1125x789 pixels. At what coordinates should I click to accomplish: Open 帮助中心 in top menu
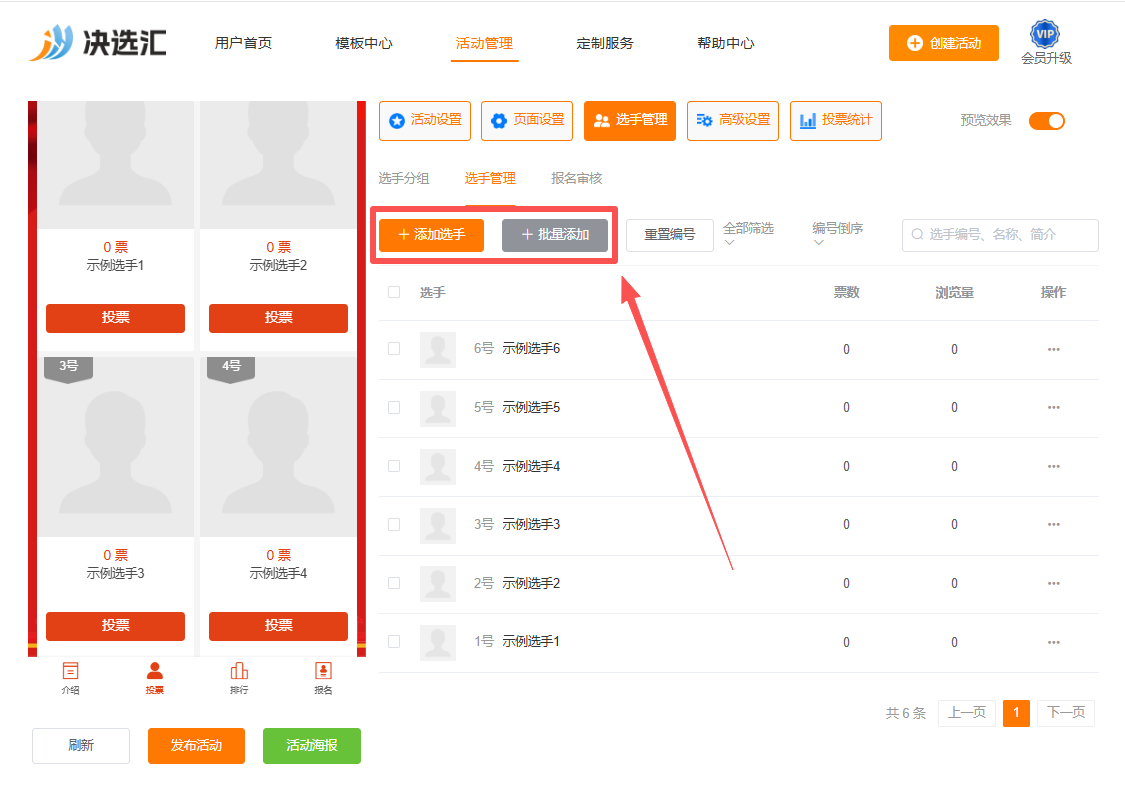click(x=725, y=43)
